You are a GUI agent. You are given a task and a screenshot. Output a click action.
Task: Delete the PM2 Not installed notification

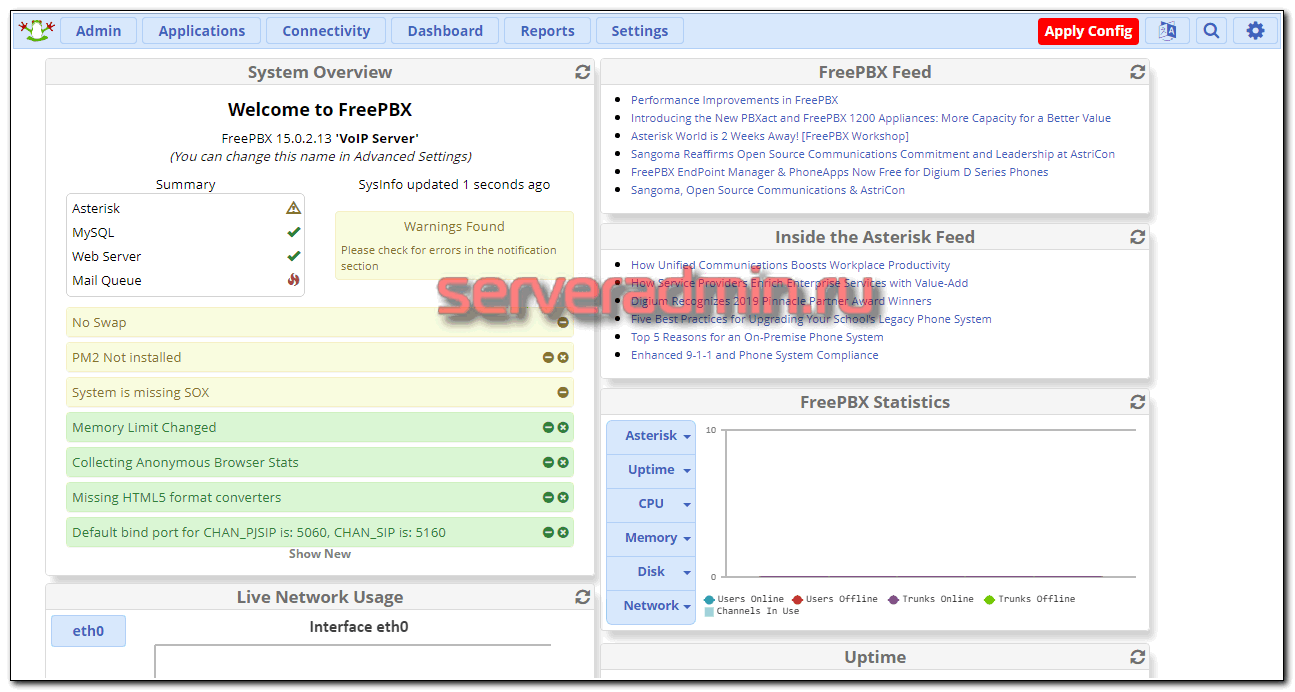click(563, 357)
